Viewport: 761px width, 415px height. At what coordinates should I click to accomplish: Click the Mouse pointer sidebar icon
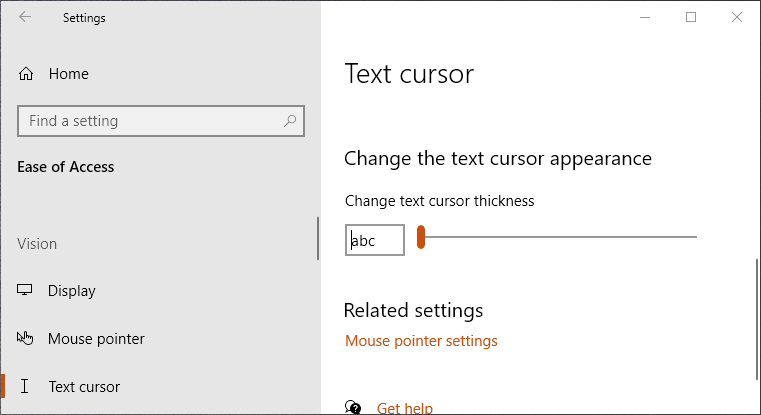pyautogui.click(x=26, y=339)
